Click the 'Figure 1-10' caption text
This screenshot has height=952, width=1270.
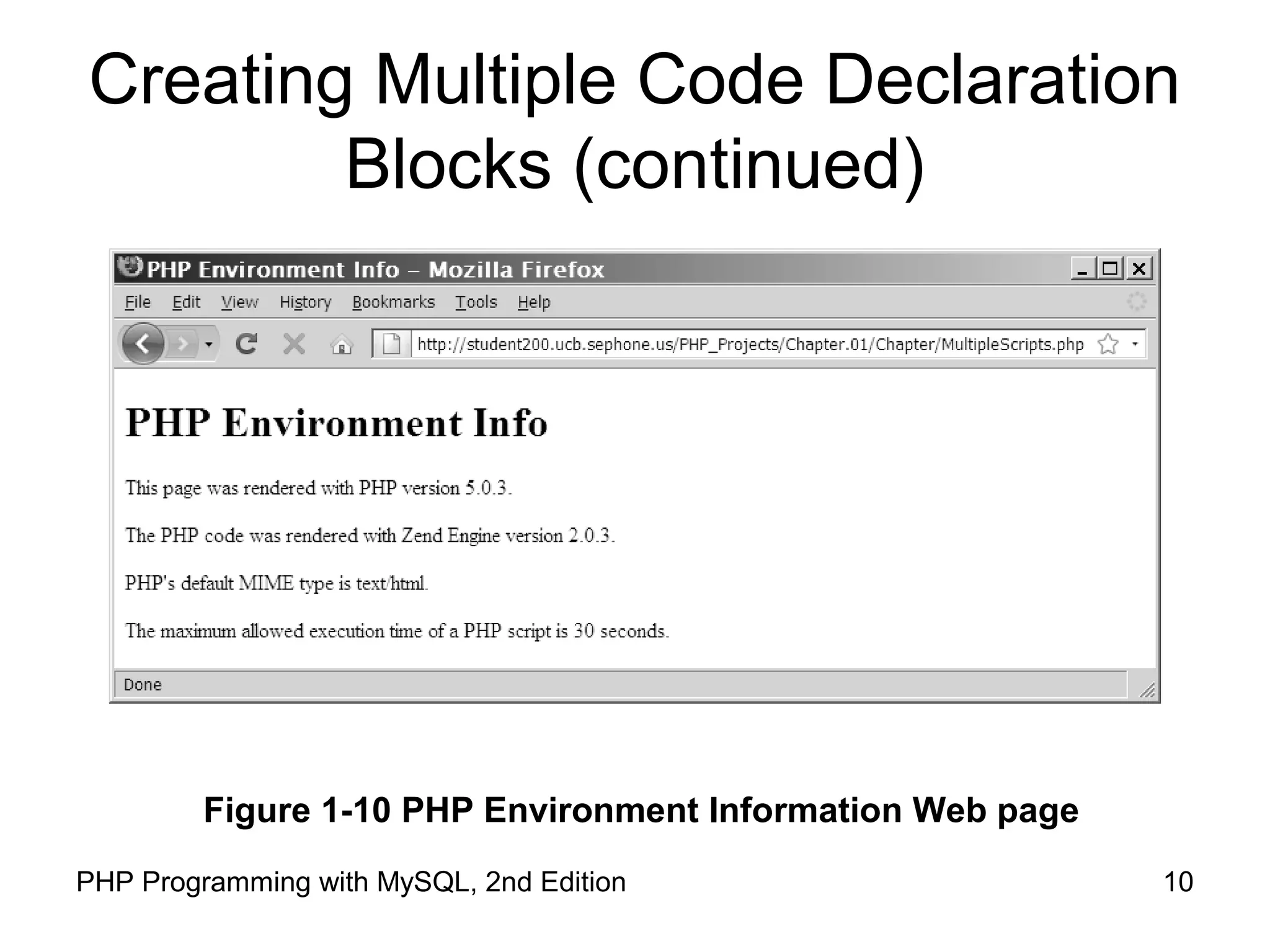click(x=641, y=810)
